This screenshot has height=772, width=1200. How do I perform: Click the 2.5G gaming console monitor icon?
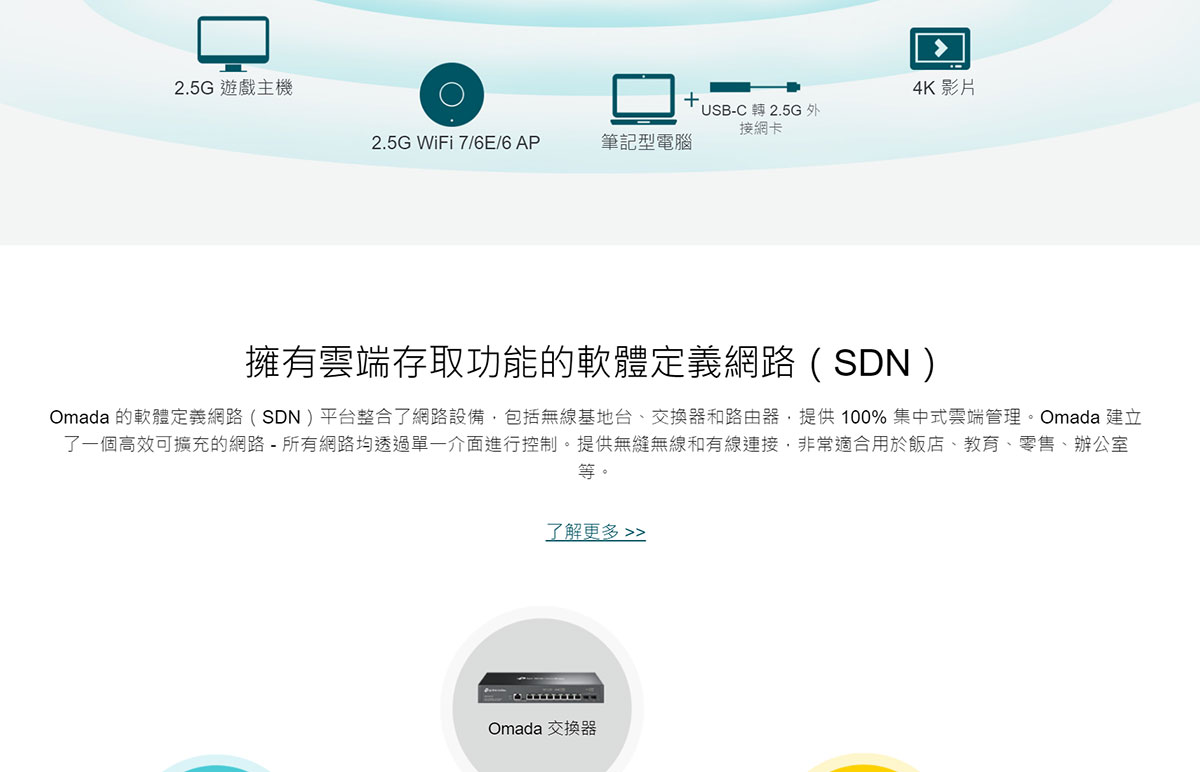click(x=233, y=44)
